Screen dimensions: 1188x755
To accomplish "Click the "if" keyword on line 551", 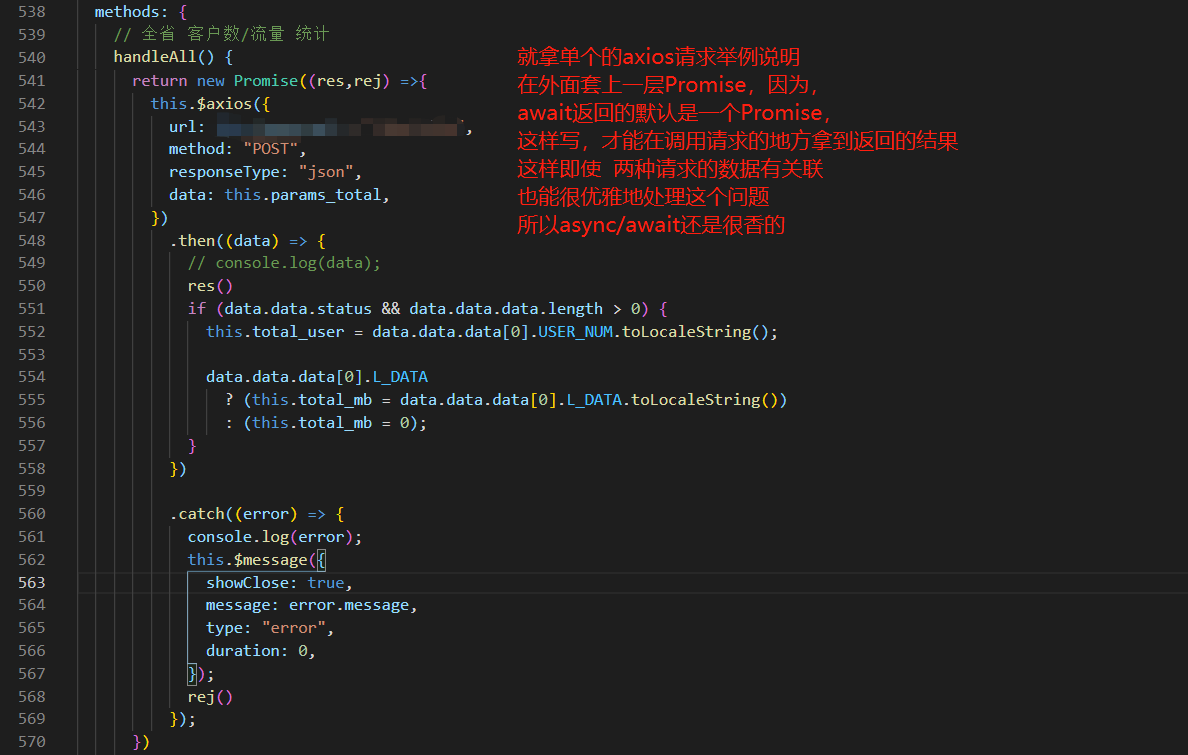I will click(x=197, y=309).
